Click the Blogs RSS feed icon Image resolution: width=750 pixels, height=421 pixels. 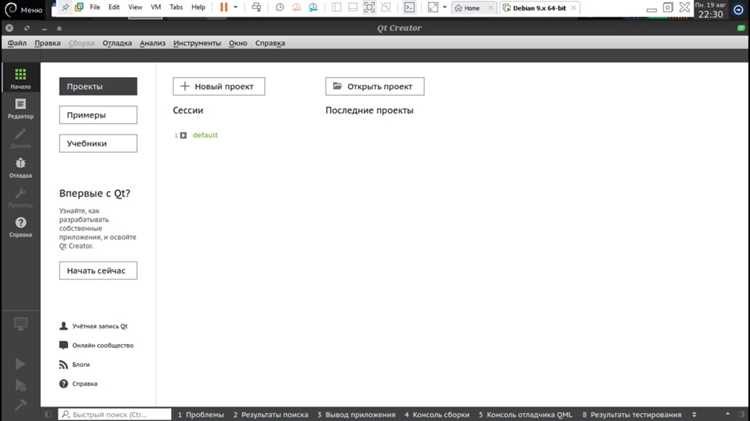(x=63, y=365)
